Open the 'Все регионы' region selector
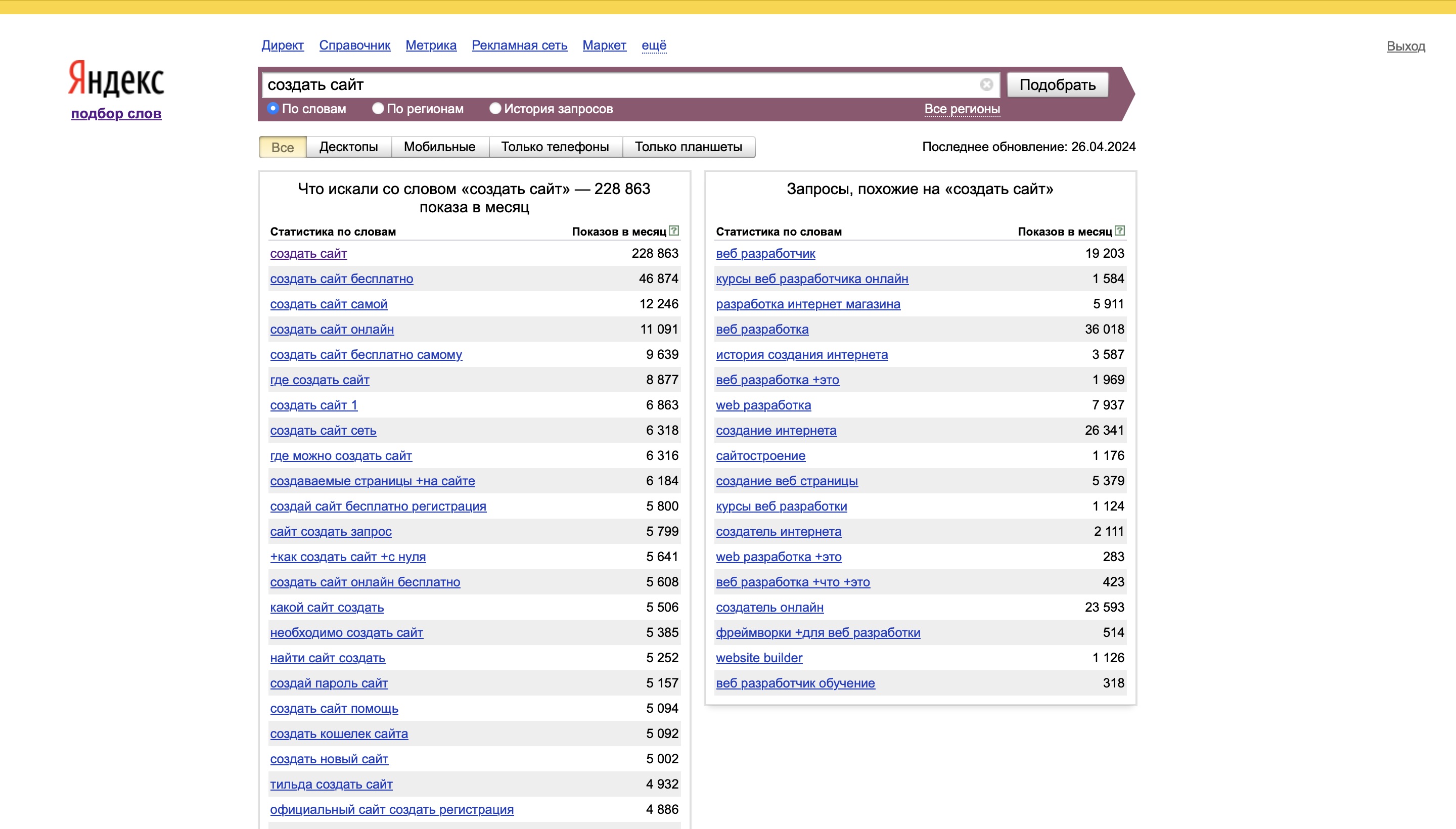1456x829 pixels. (962, 109)
